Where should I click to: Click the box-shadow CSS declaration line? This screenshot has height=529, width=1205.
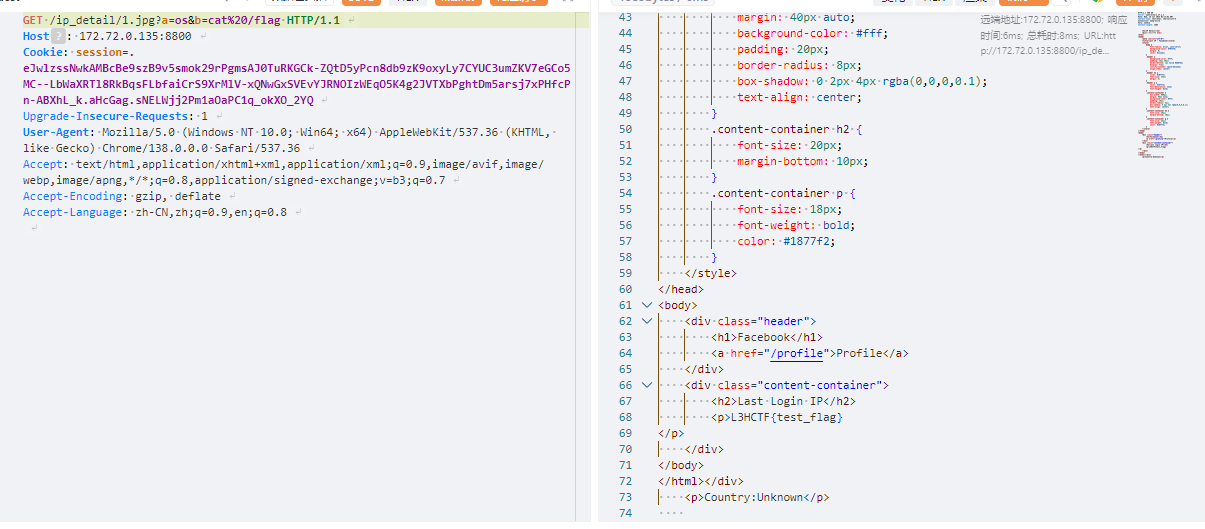pos(862,81)
